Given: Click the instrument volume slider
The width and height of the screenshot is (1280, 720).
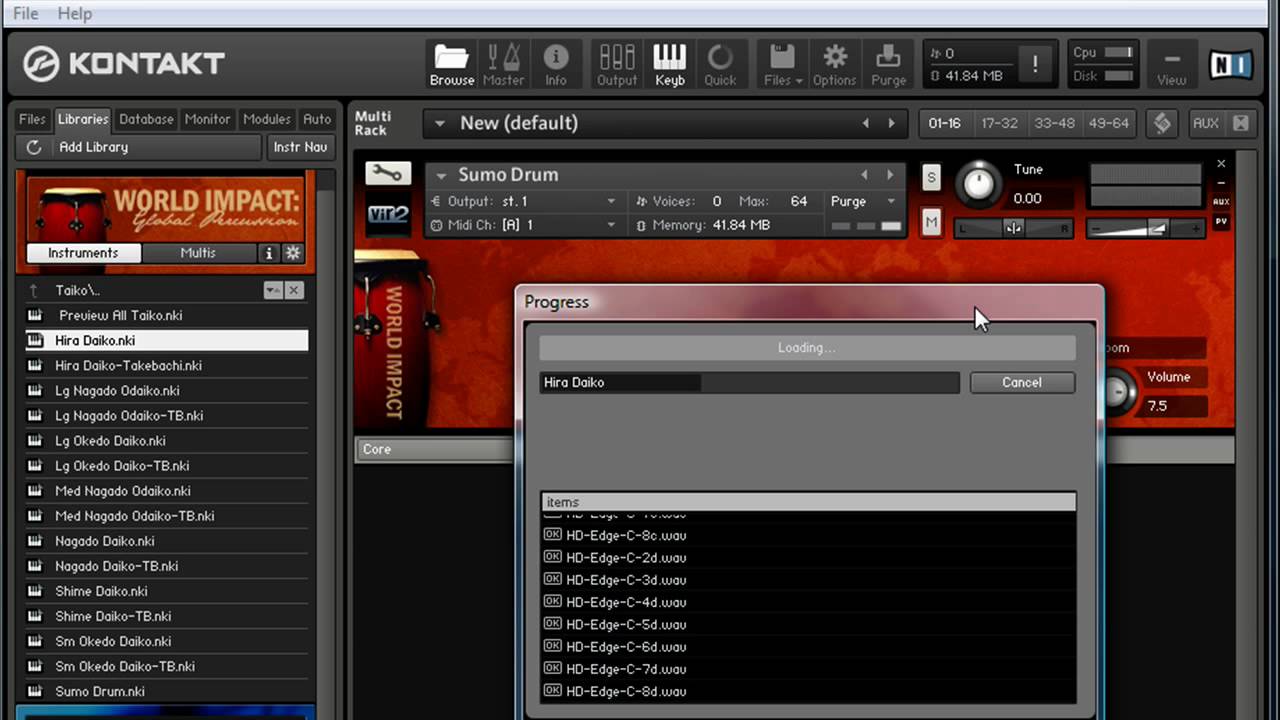Looking at the screenshot, I should pos(1145,228).
